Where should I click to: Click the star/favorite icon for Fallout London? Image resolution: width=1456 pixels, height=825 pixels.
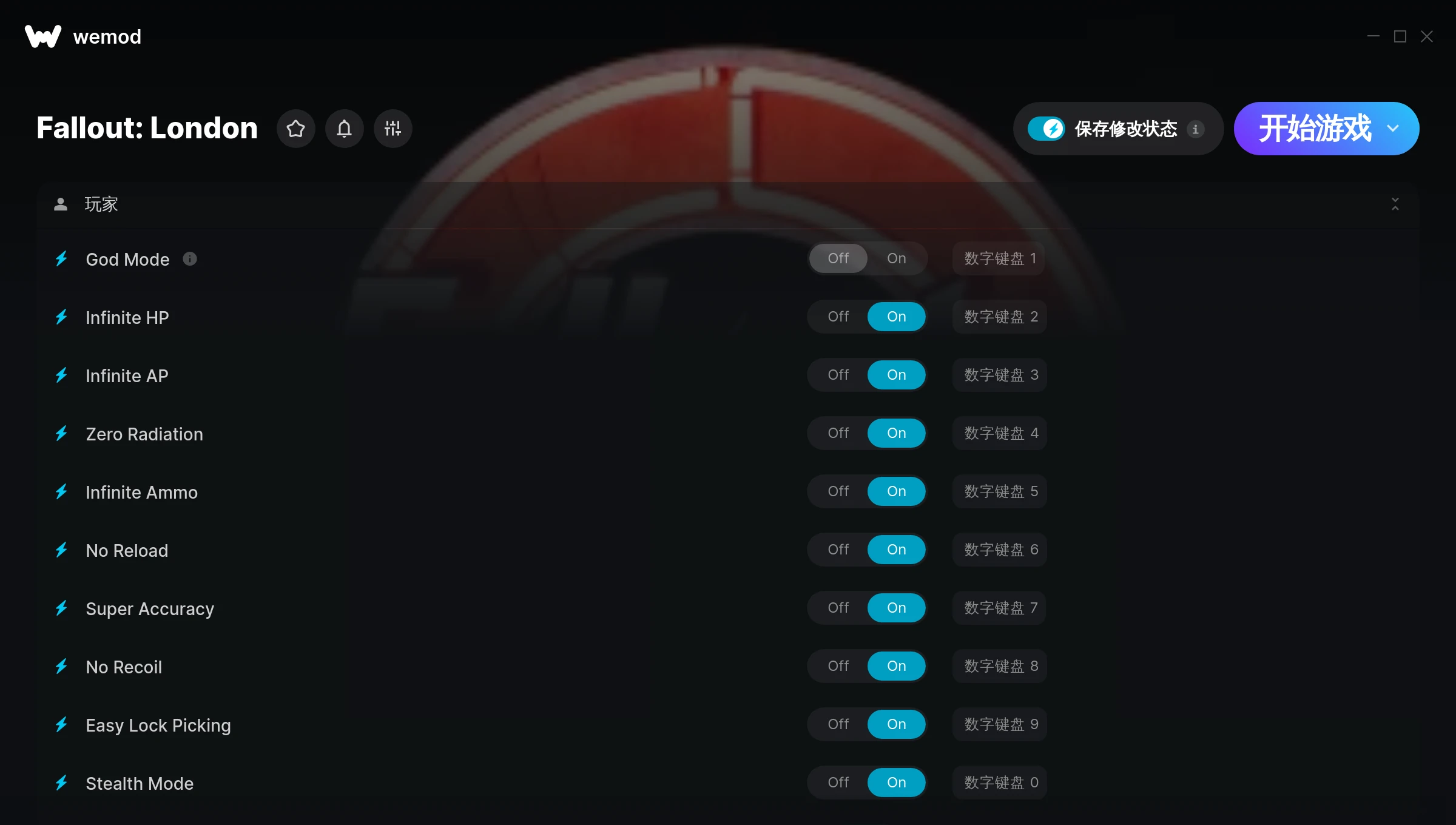tap(296, 128)
